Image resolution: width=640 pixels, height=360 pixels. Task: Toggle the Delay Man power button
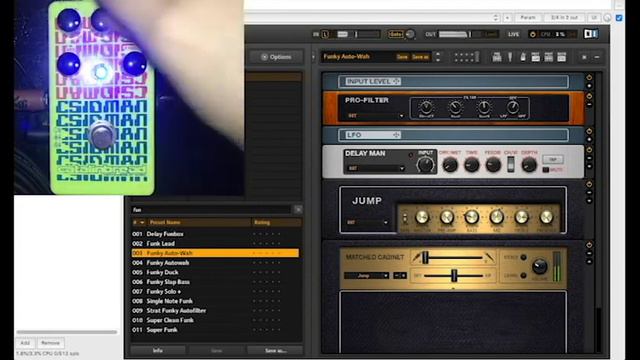(x=589, y=150)
